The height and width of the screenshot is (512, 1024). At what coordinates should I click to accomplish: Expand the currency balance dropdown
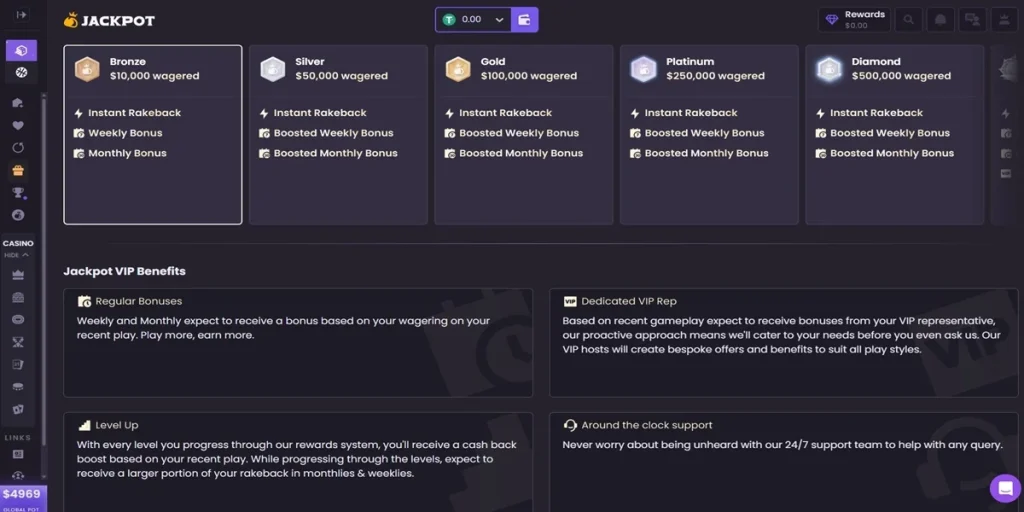click(499, 19)
